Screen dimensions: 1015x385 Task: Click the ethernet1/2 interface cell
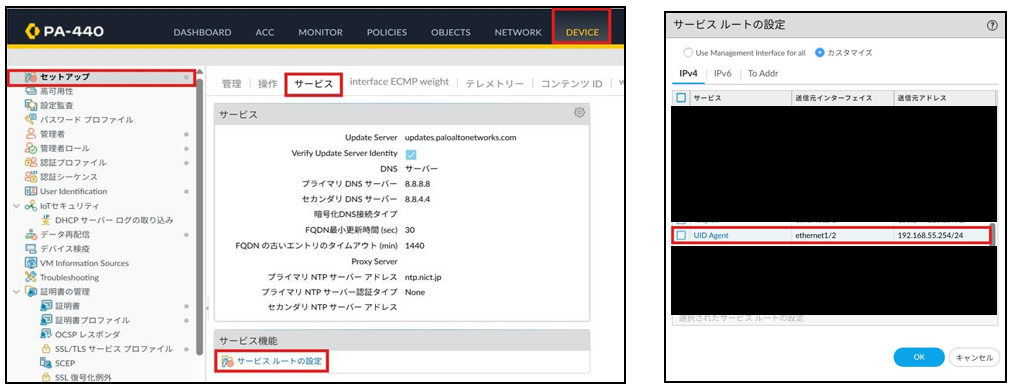[x=841, y=236]
